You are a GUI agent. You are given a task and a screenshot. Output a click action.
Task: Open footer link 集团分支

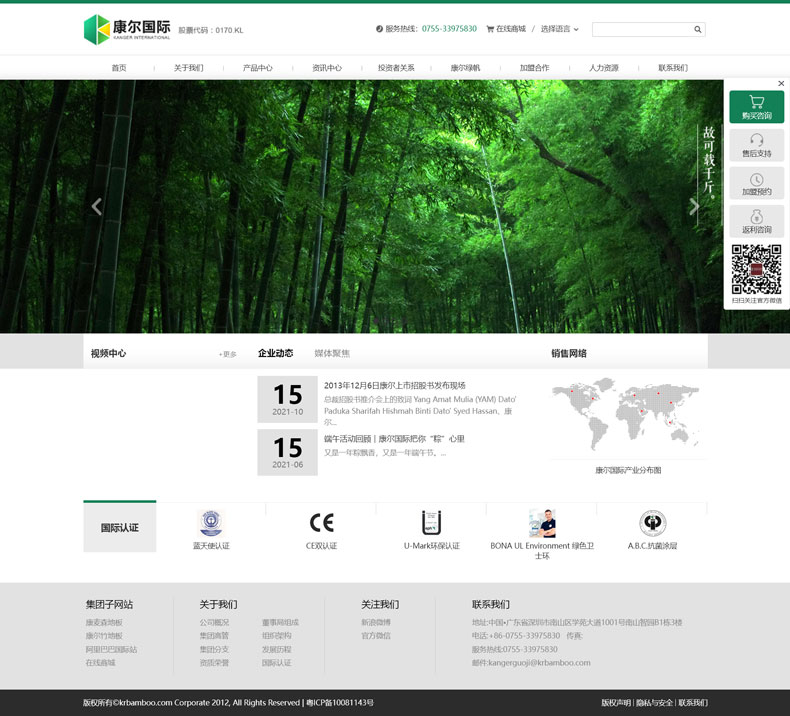point(214,649)
